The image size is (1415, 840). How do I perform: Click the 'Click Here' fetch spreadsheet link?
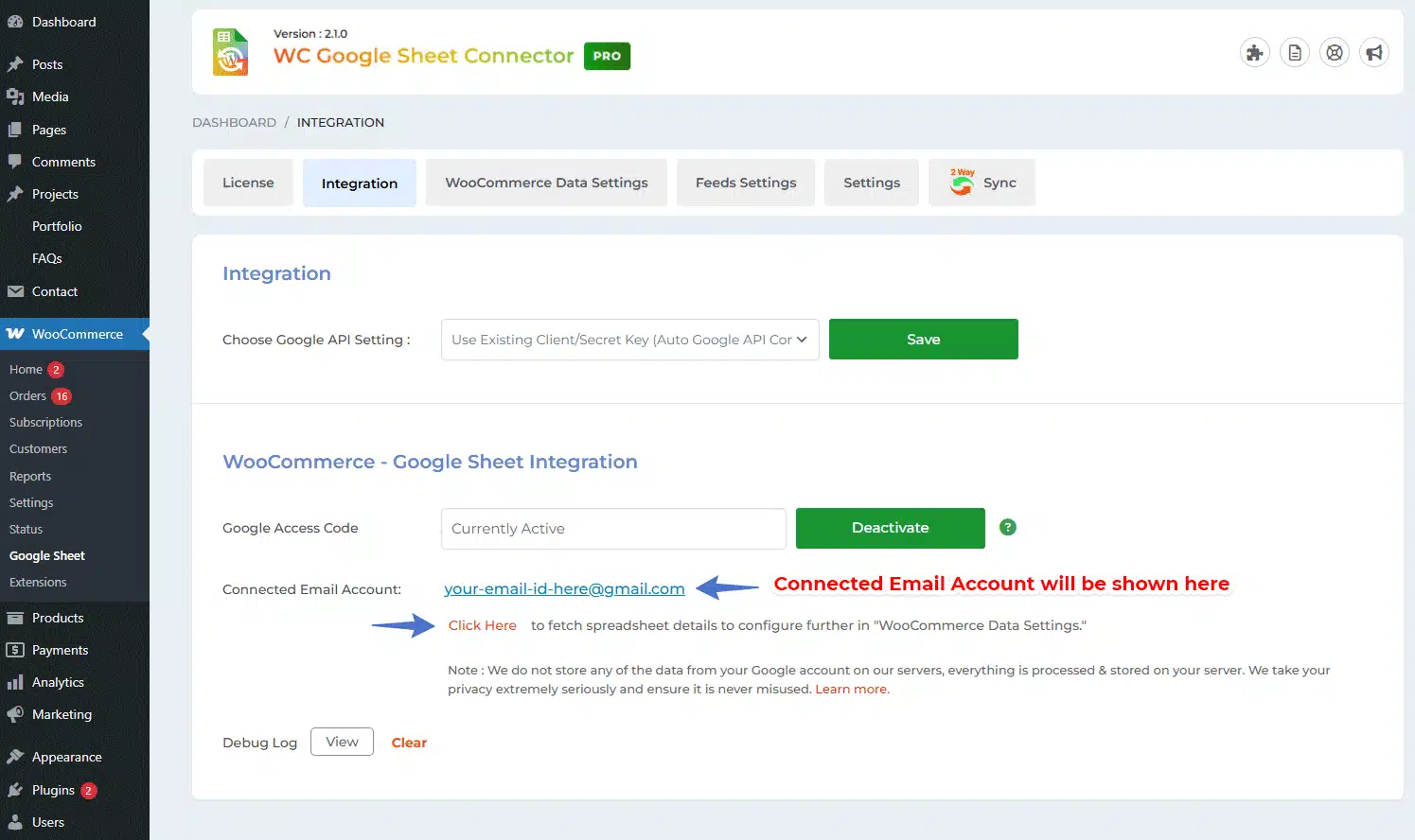pos(482,625)
